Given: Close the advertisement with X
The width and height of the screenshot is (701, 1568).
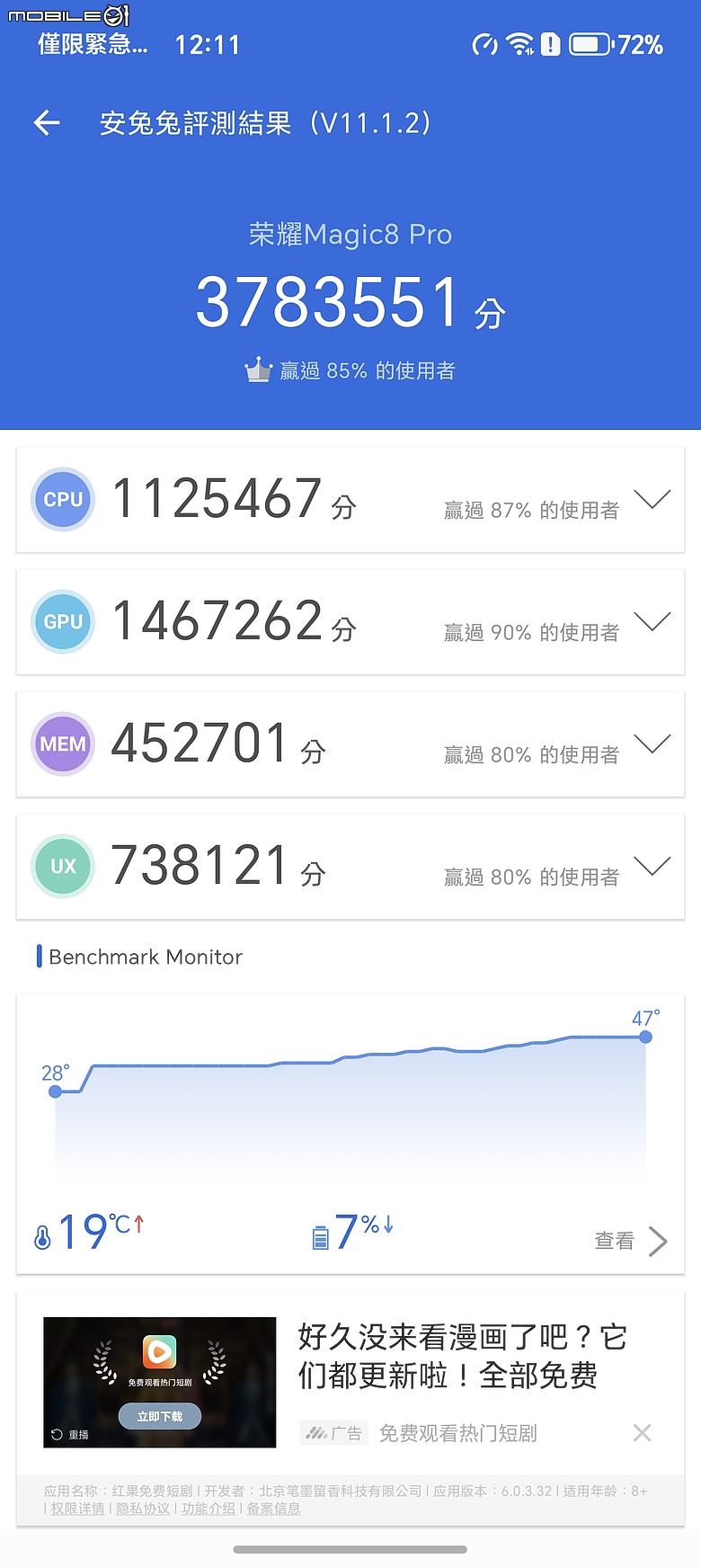Looking at the screenshot, I should coord(642,1432).
